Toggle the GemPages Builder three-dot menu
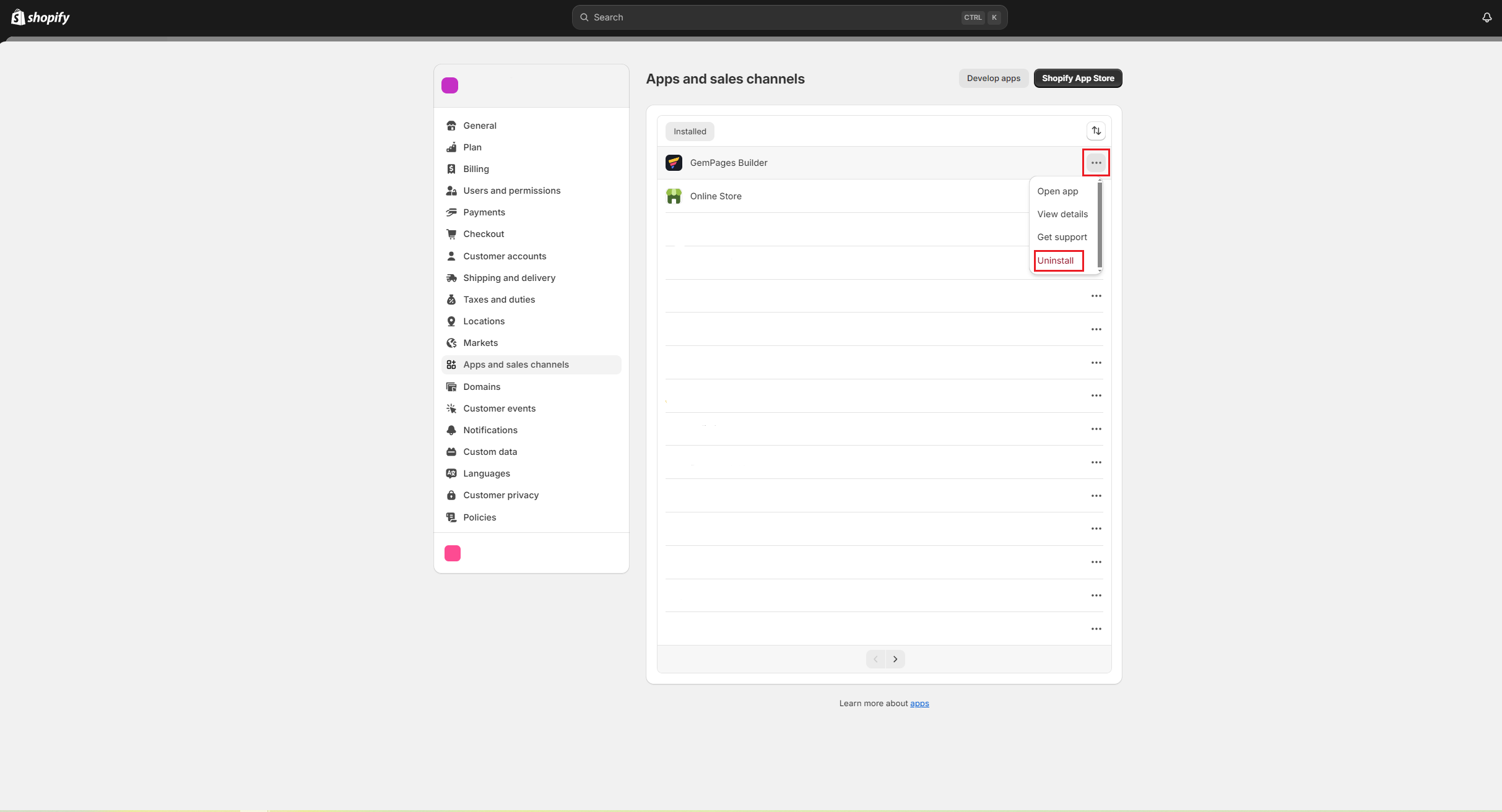The image size is (1502, 812). [x=1096, y=163]
